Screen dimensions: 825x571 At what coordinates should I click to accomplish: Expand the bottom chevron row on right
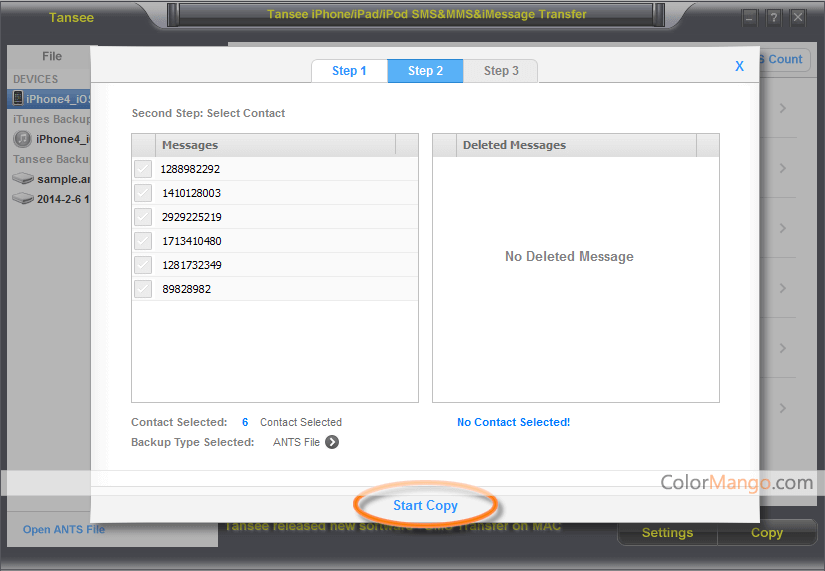(x=782, y=408)
